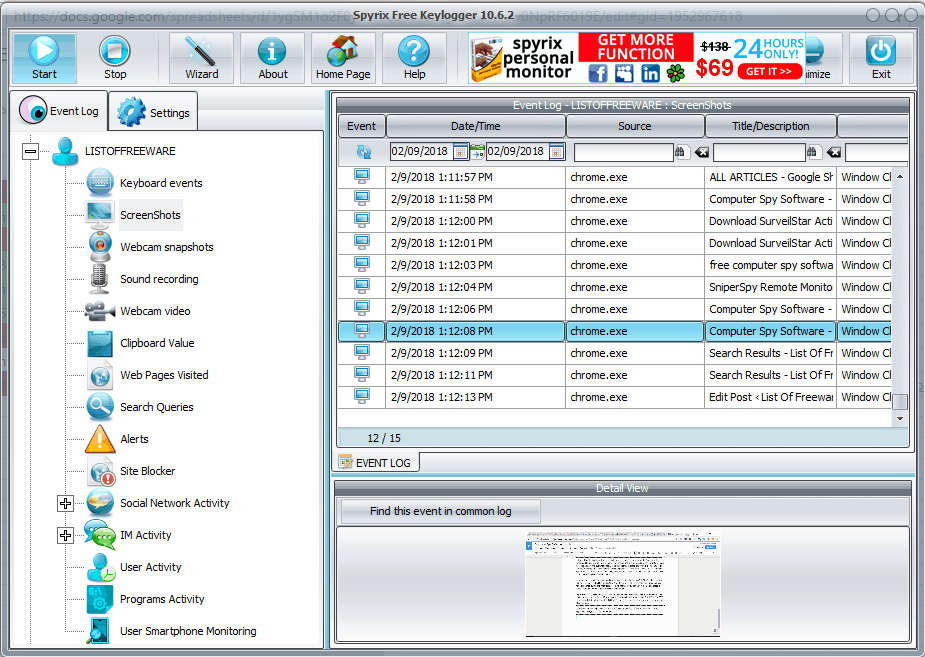Viewport: 925px width, 657px height.
Task: Open Clipboard Value entry
Action: (x=157, y=343)
